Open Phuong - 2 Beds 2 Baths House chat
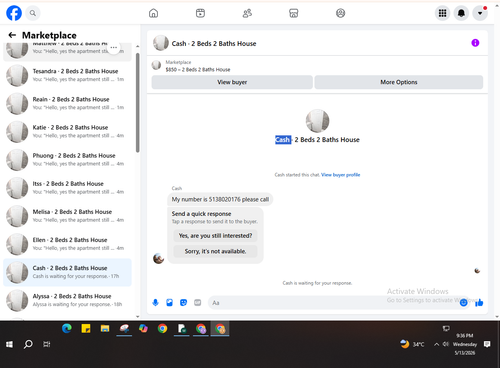 coord(67,160)
